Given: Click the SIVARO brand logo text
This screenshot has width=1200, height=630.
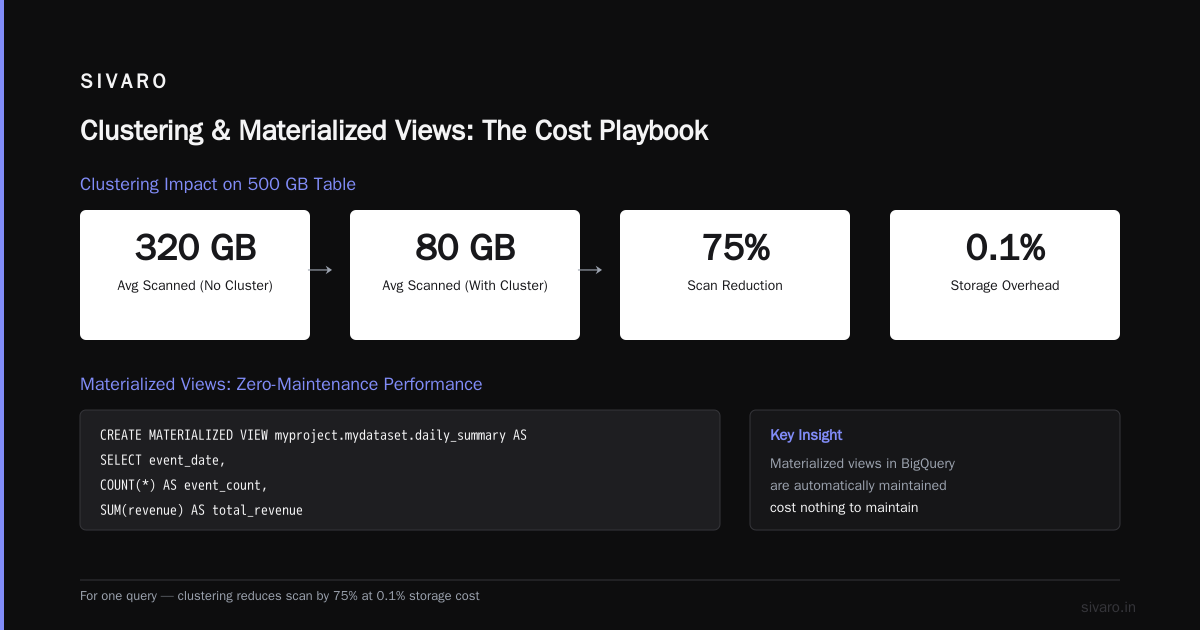Looking at the screenshot, I should click(x=124, y=82).
